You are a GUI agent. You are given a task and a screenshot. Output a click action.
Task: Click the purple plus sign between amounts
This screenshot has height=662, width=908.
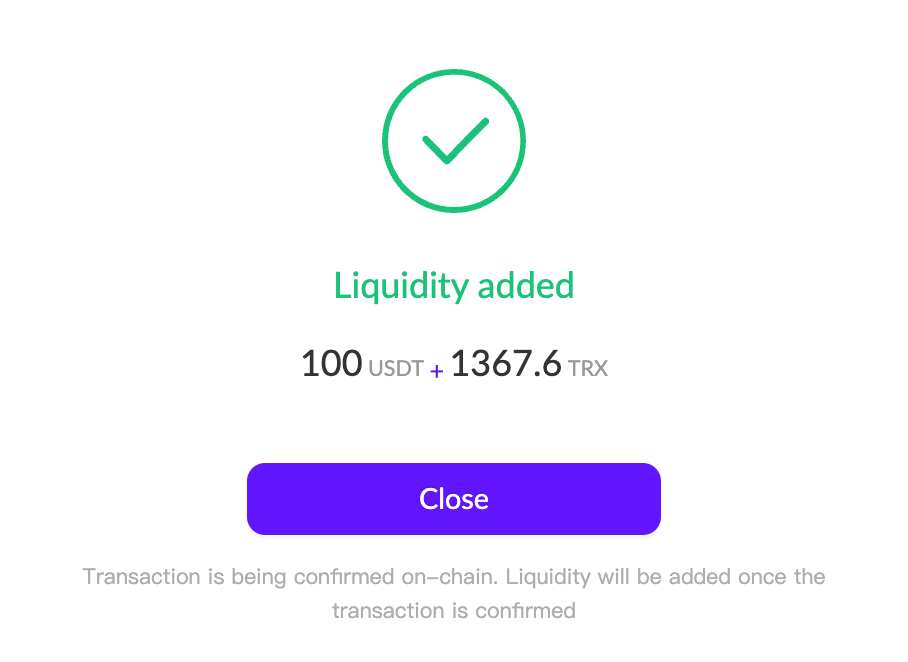click(437, 371)
